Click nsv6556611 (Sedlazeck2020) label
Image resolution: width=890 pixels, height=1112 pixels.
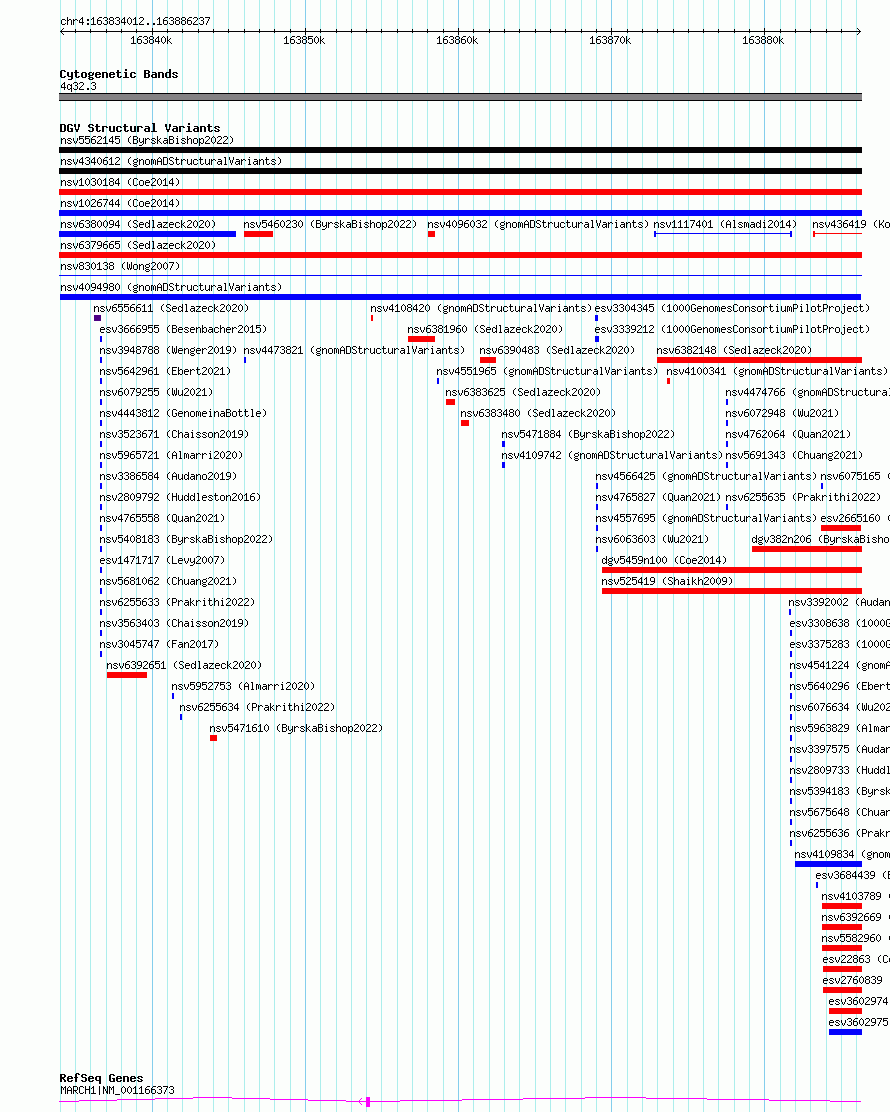(x=171, y=308)
